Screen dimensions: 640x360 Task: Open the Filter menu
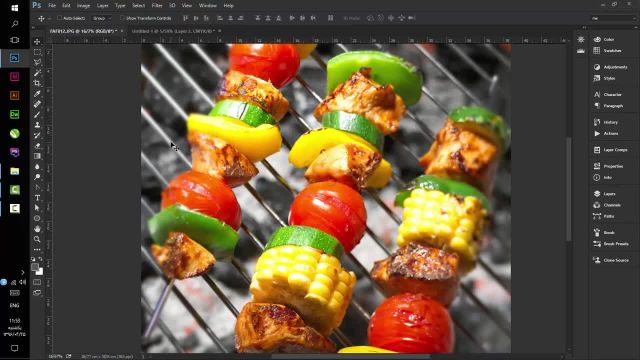click(157, 6)
